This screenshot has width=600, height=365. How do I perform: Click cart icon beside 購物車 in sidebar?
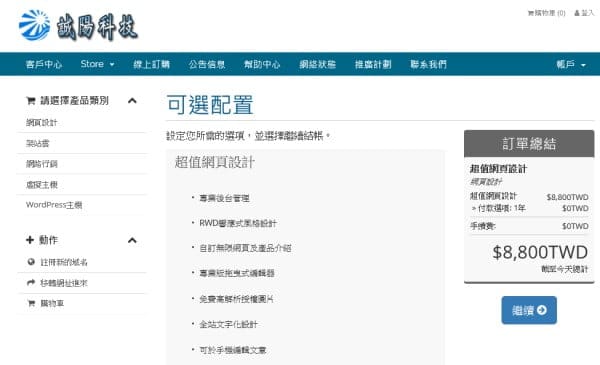31,303
